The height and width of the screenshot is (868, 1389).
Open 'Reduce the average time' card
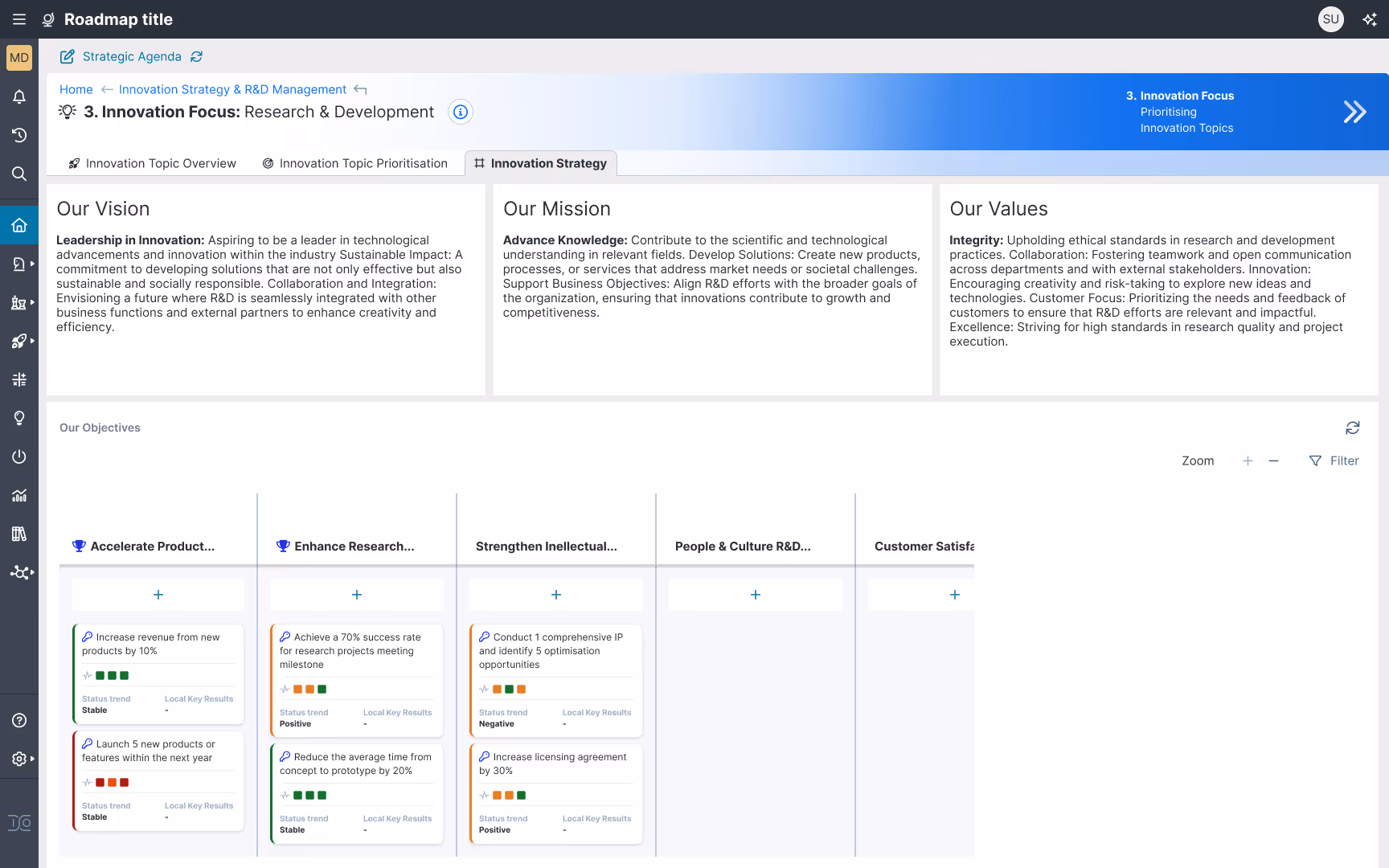click(357, 794)
